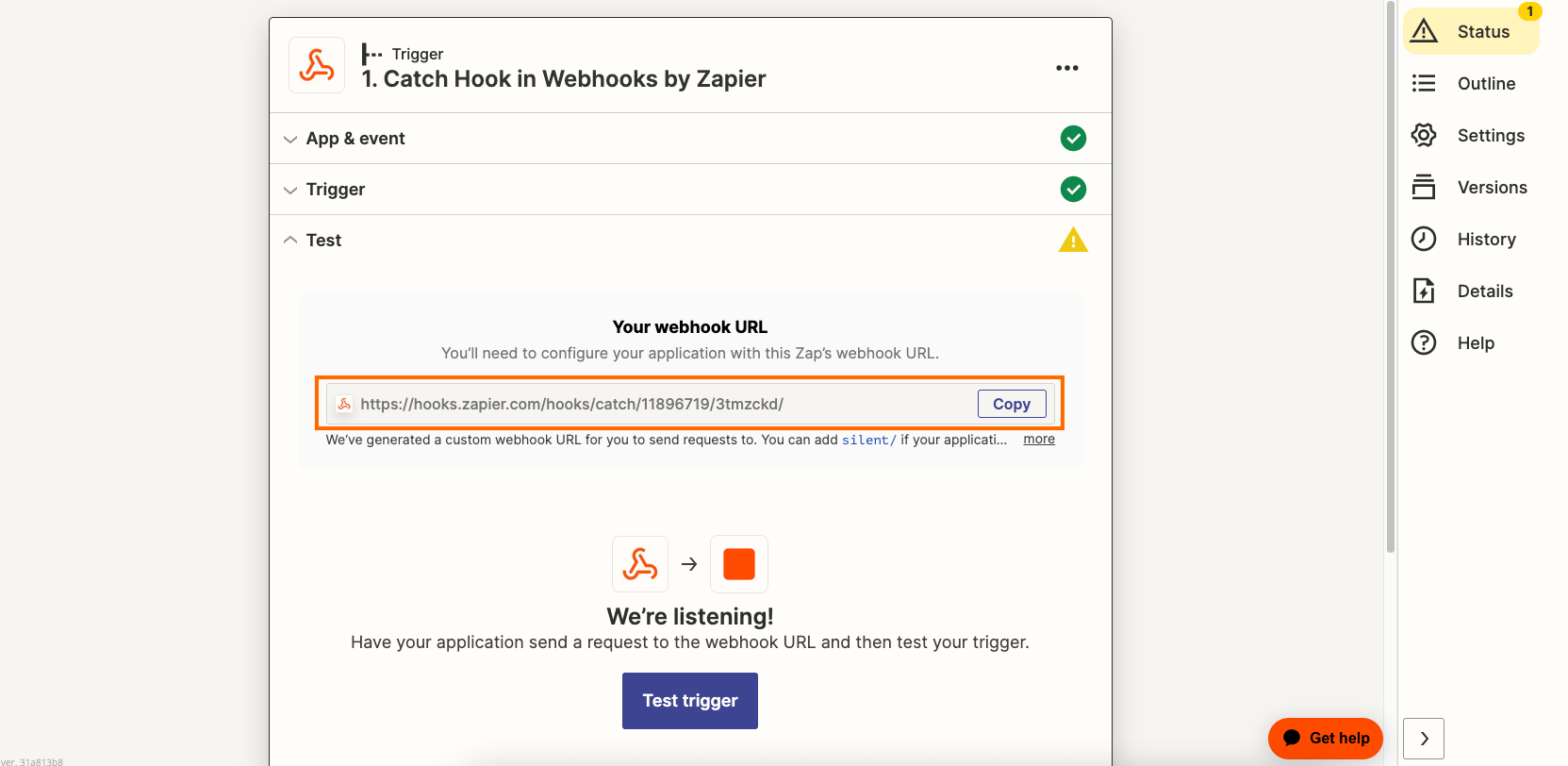The image size is (1568, 766).
Task: Click the Get help chat button
Action: coord(1326,739)
